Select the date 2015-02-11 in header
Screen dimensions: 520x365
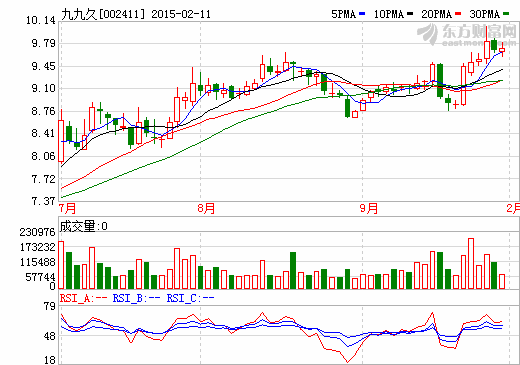[181, 14]
